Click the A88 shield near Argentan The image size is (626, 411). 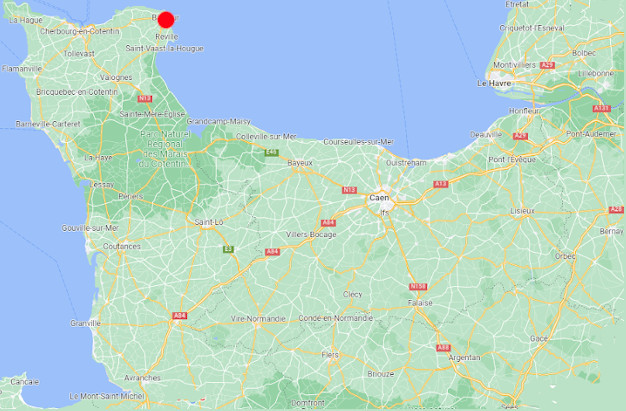(443, 348)
